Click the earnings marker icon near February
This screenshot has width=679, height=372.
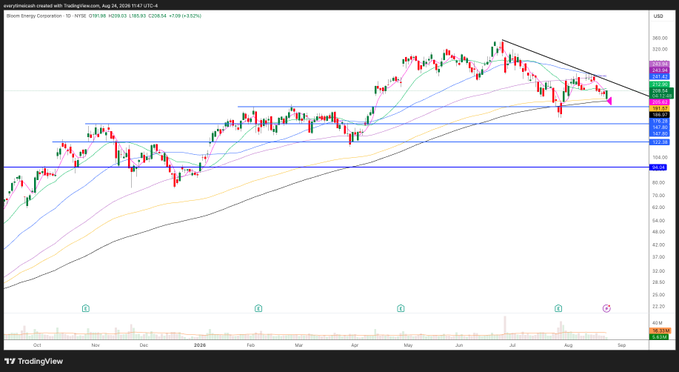click(258, 308)
